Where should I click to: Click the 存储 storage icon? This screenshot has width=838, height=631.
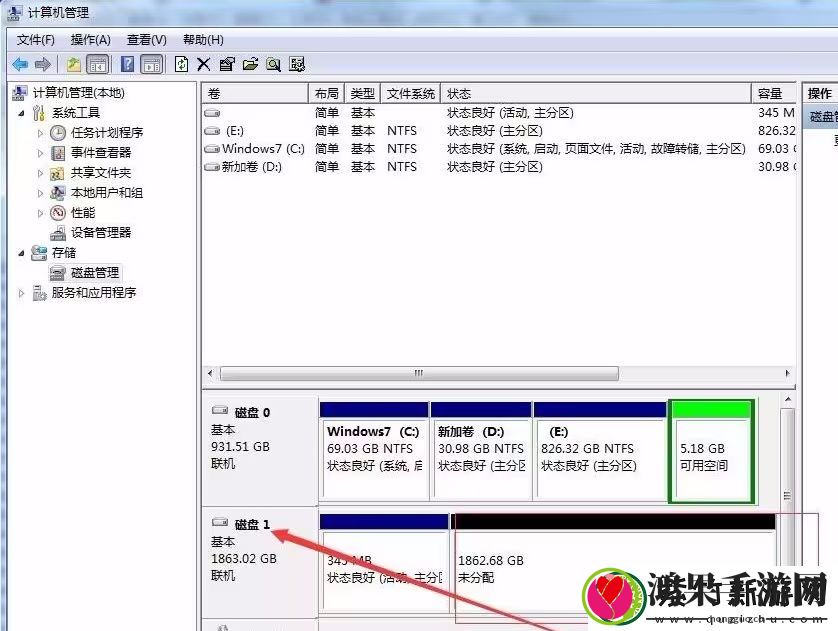[x=39, y=253]
